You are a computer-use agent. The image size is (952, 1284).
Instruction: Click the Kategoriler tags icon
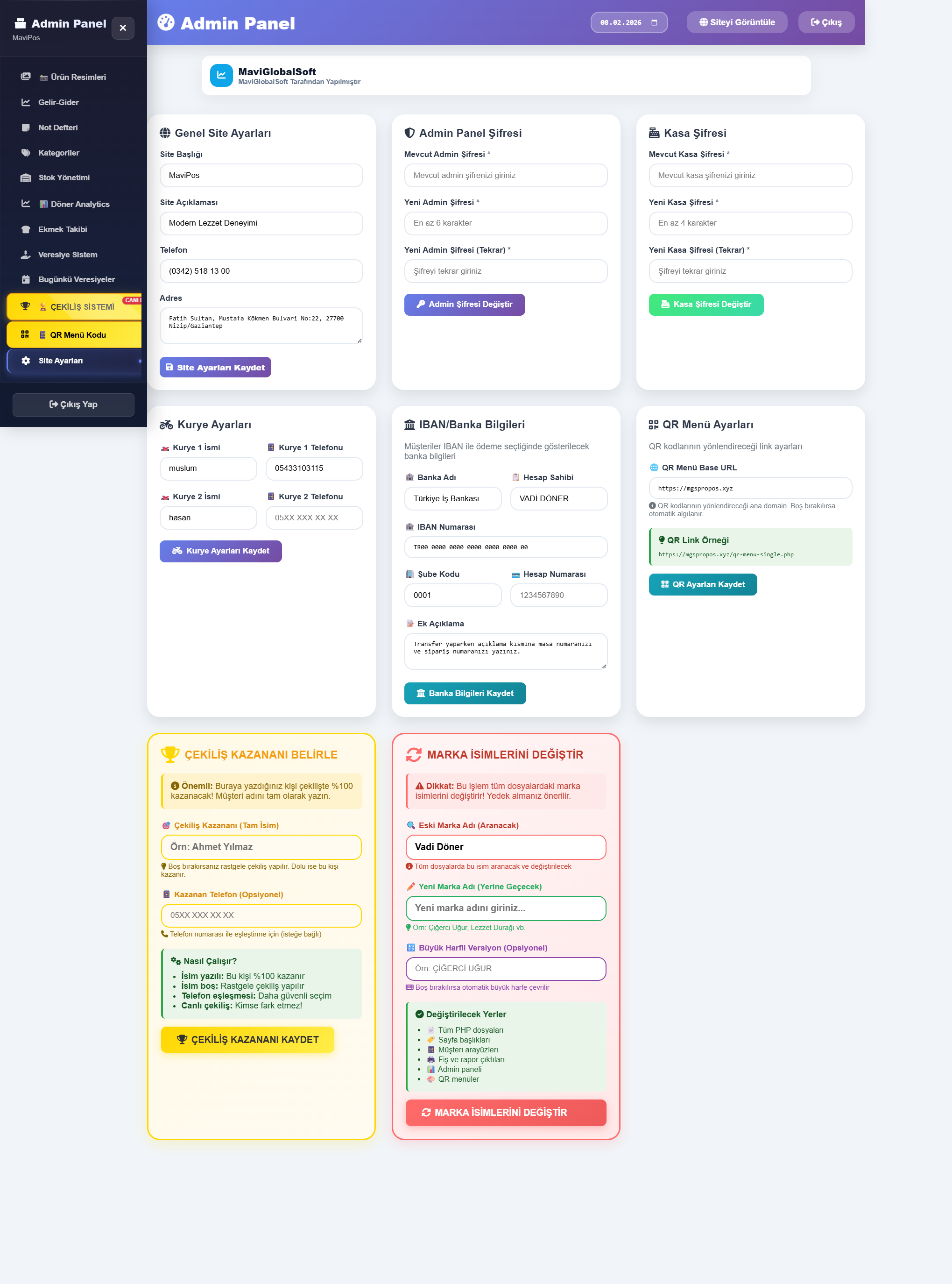pos(26,153)
